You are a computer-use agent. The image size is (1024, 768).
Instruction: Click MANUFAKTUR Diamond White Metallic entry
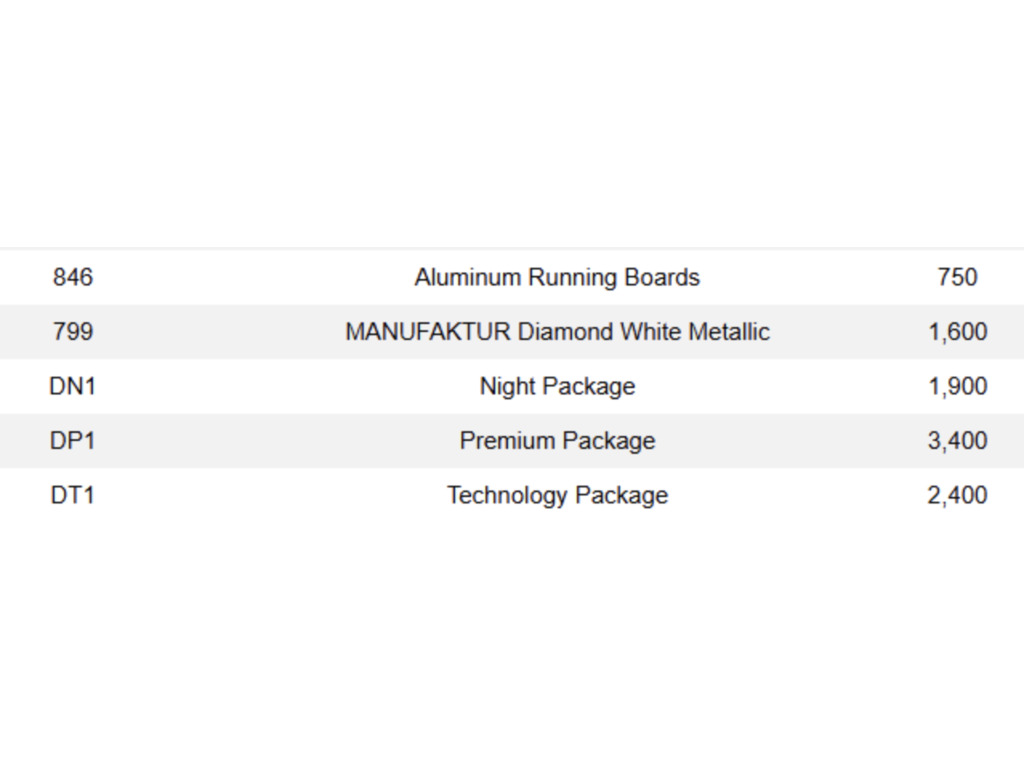(x=557, y=332)
